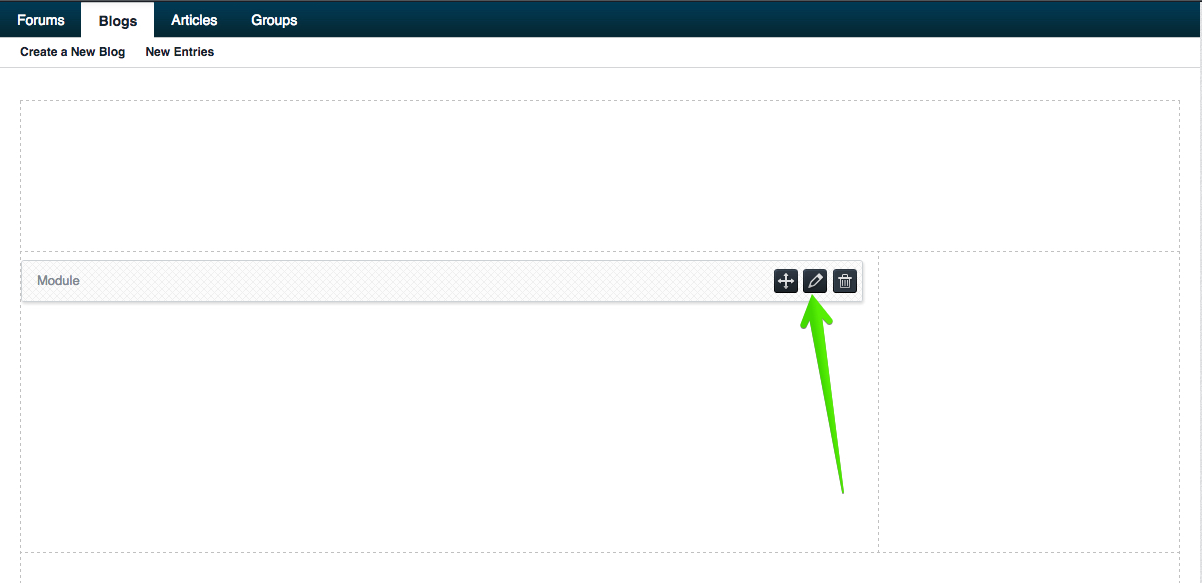
Task: Click dashed border above the Module bar
Action: click(x=449, y=252)
